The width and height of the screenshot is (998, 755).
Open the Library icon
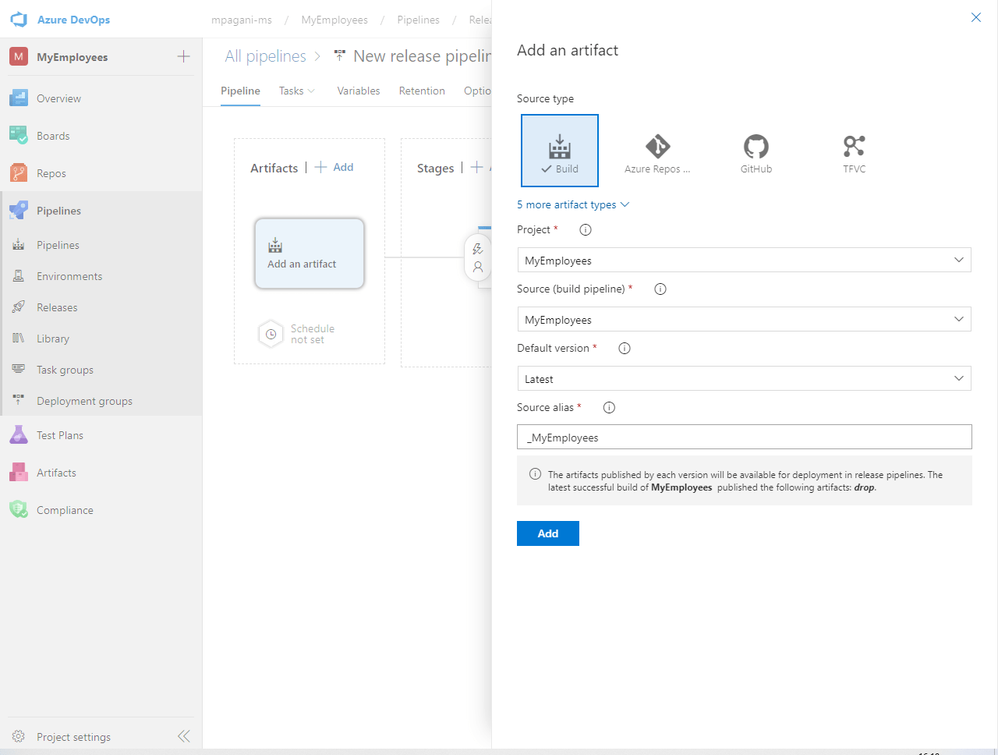[18, 338]
